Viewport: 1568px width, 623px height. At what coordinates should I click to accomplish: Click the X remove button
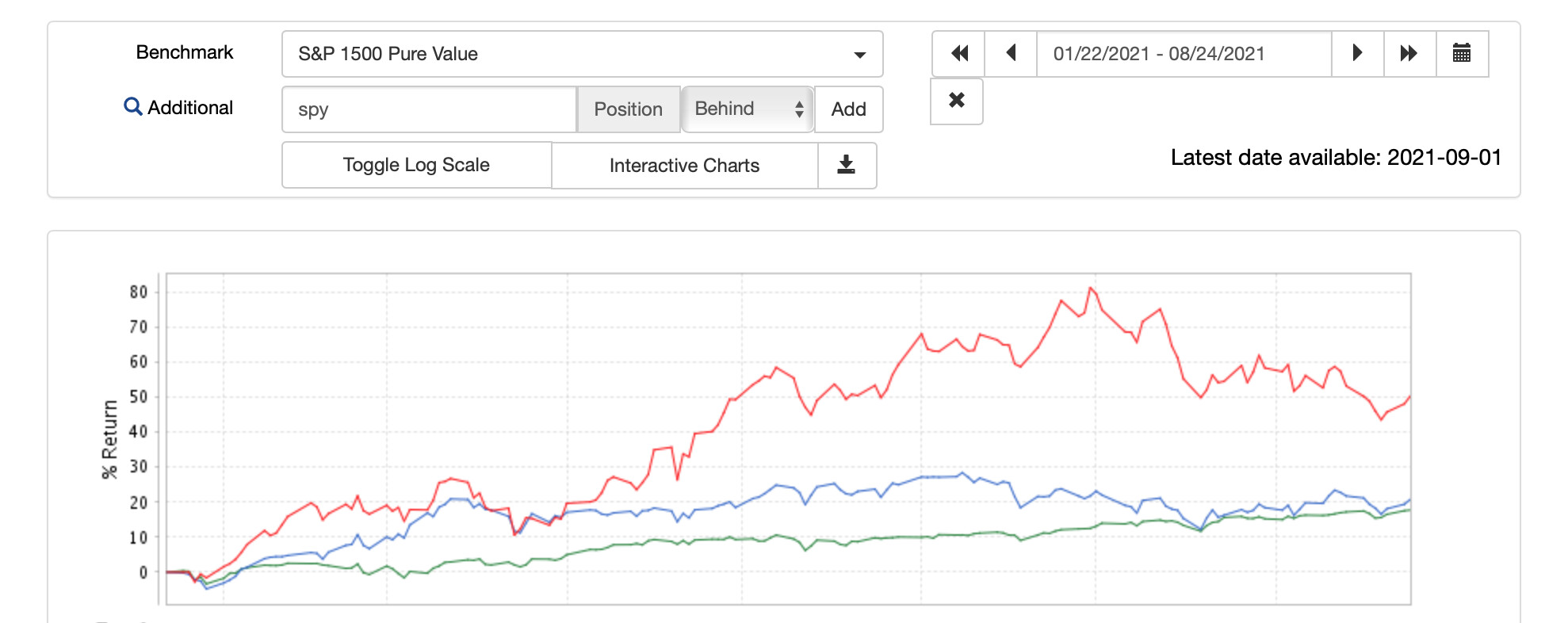(x=957, y=101)
